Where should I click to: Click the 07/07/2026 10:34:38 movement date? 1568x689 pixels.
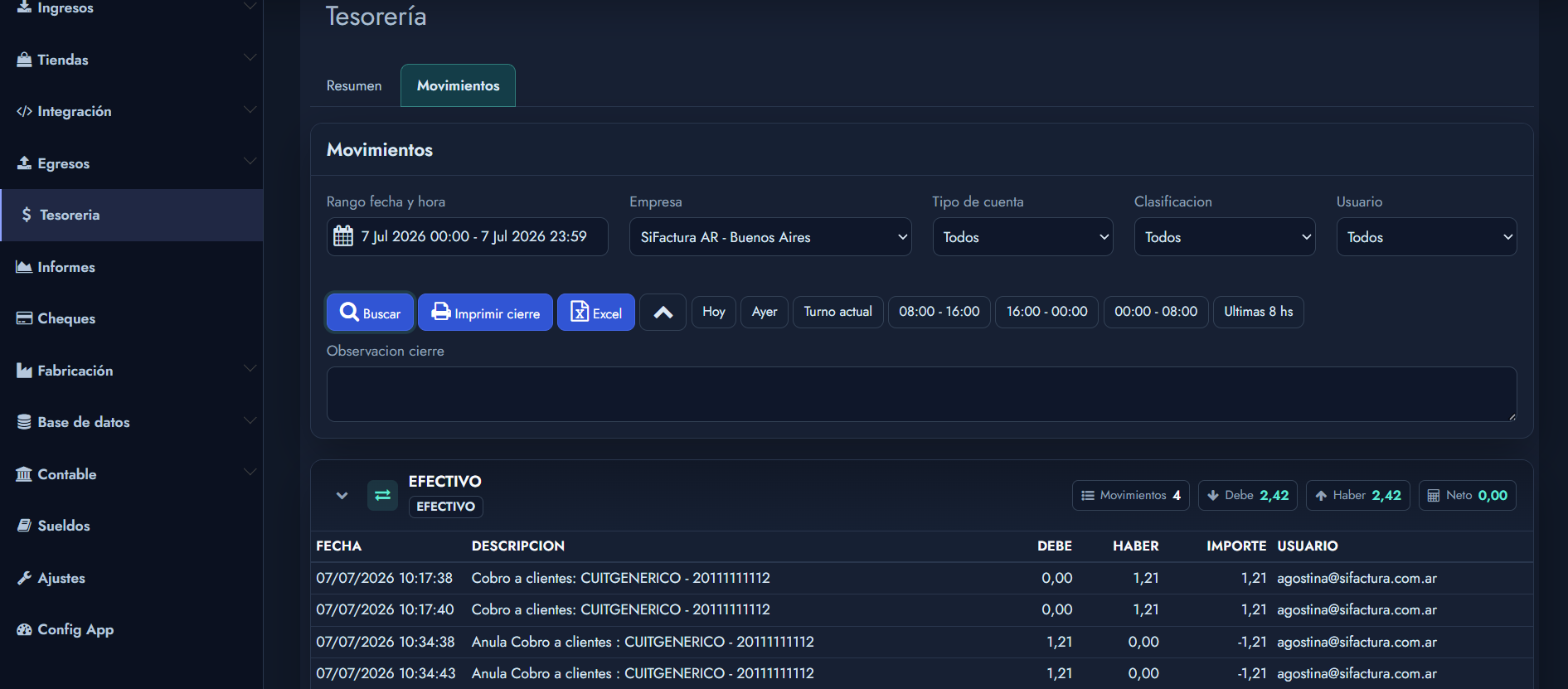tap(386, 642)
